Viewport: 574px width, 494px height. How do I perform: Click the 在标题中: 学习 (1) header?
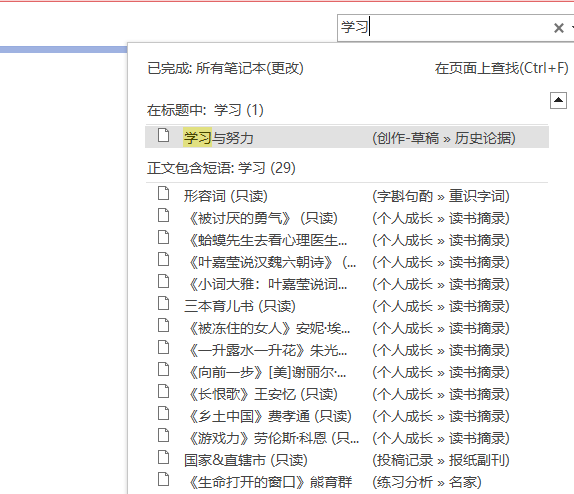pos(205,110)
